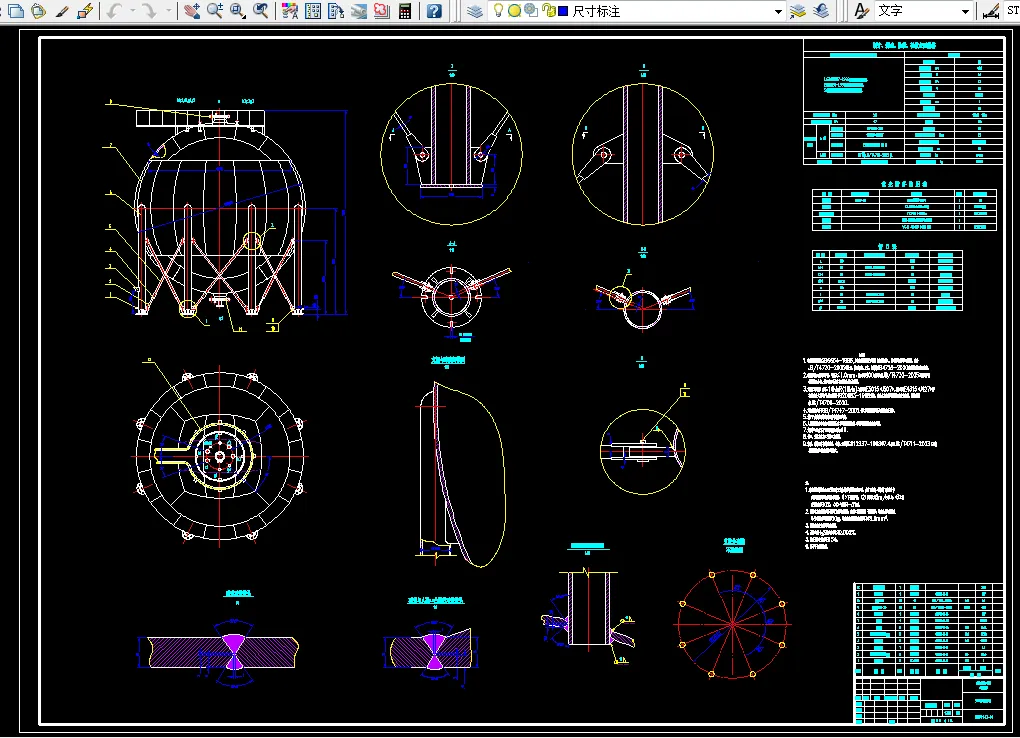The width and height of the screenshot is (1020, 738).
Task: Open the QuickCalc calculator
Action: click(x=405, y=11)
